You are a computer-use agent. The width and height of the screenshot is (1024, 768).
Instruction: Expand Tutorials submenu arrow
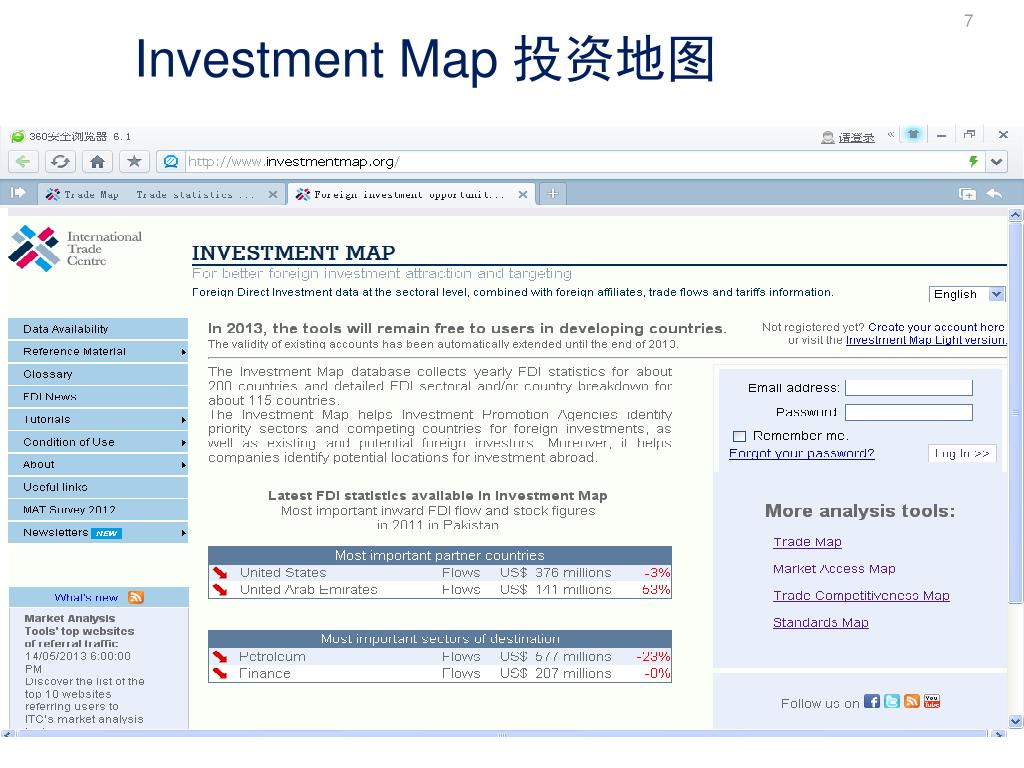click(x=184, y=420)
